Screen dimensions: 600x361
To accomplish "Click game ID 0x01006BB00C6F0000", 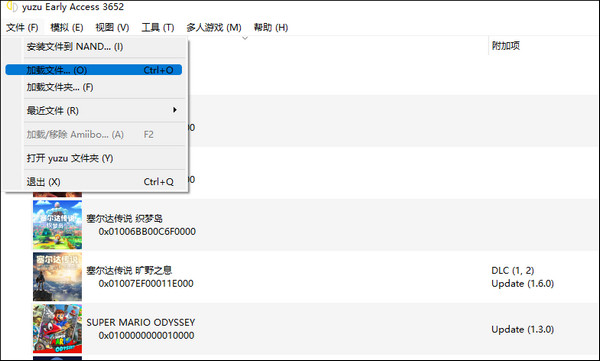I will coord(147,232).
